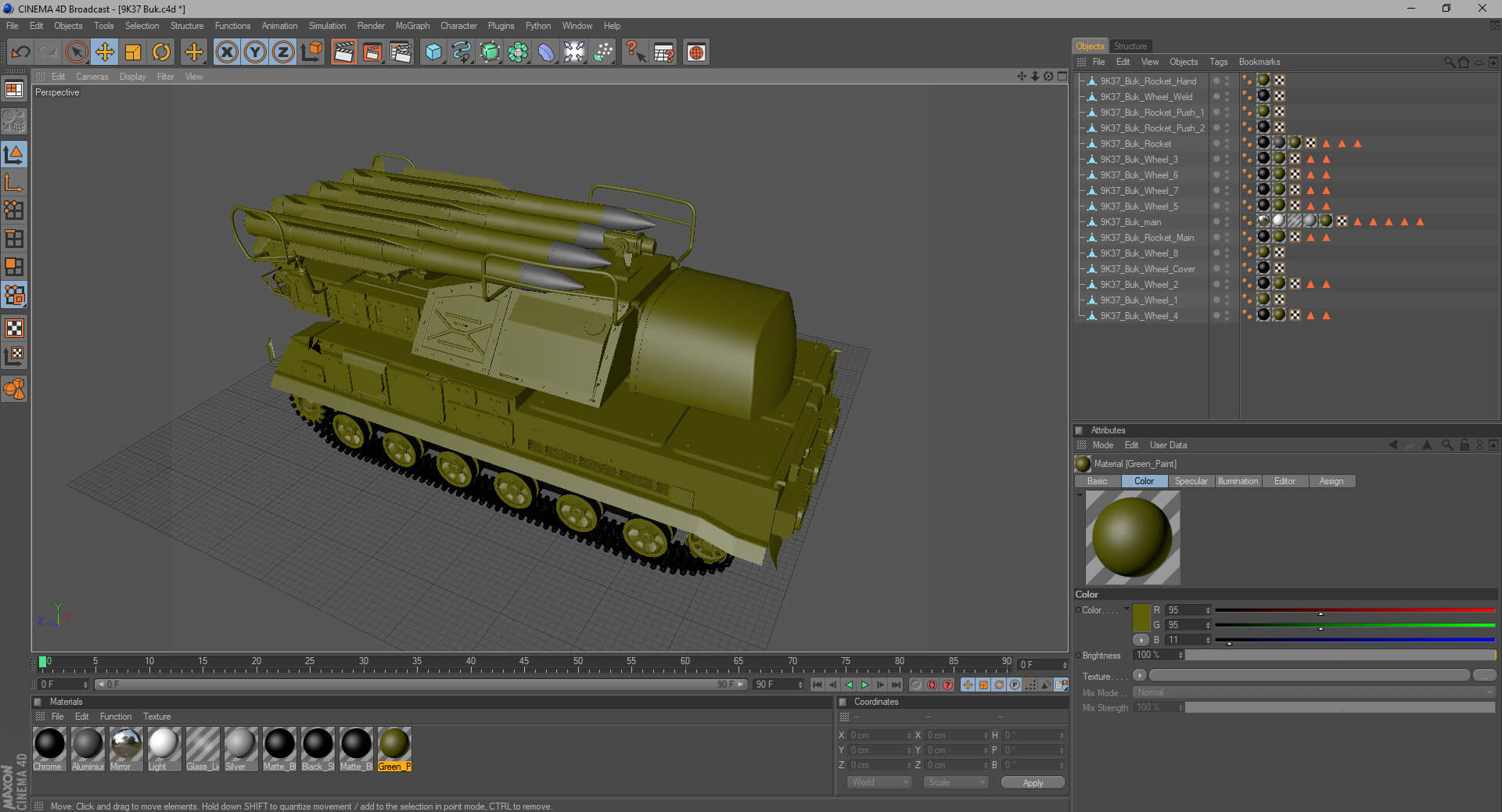Click the Undo arrow icon

21,52
